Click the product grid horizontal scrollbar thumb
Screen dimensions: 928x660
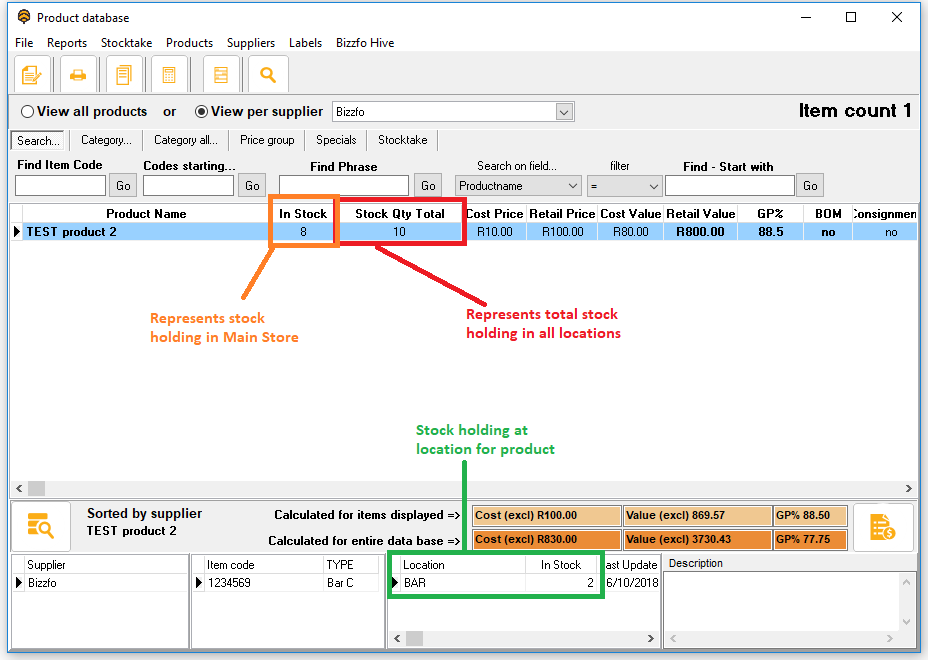click(38, 489)
